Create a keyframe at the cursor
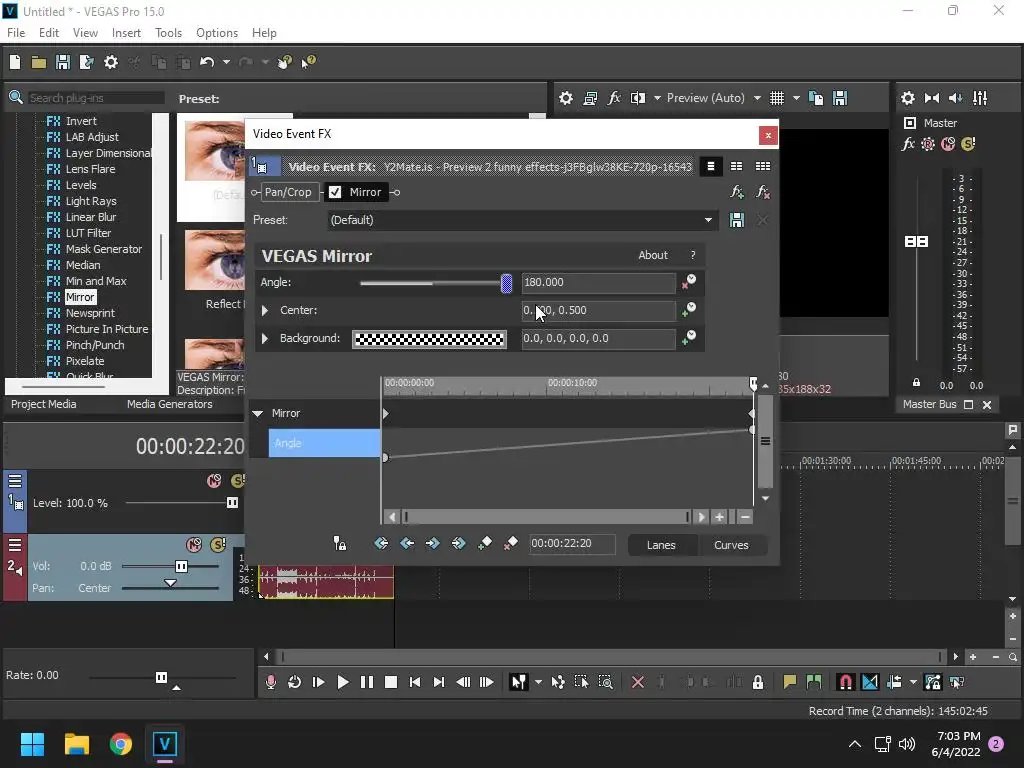The image size is (1024, 768). click(485, 543)
